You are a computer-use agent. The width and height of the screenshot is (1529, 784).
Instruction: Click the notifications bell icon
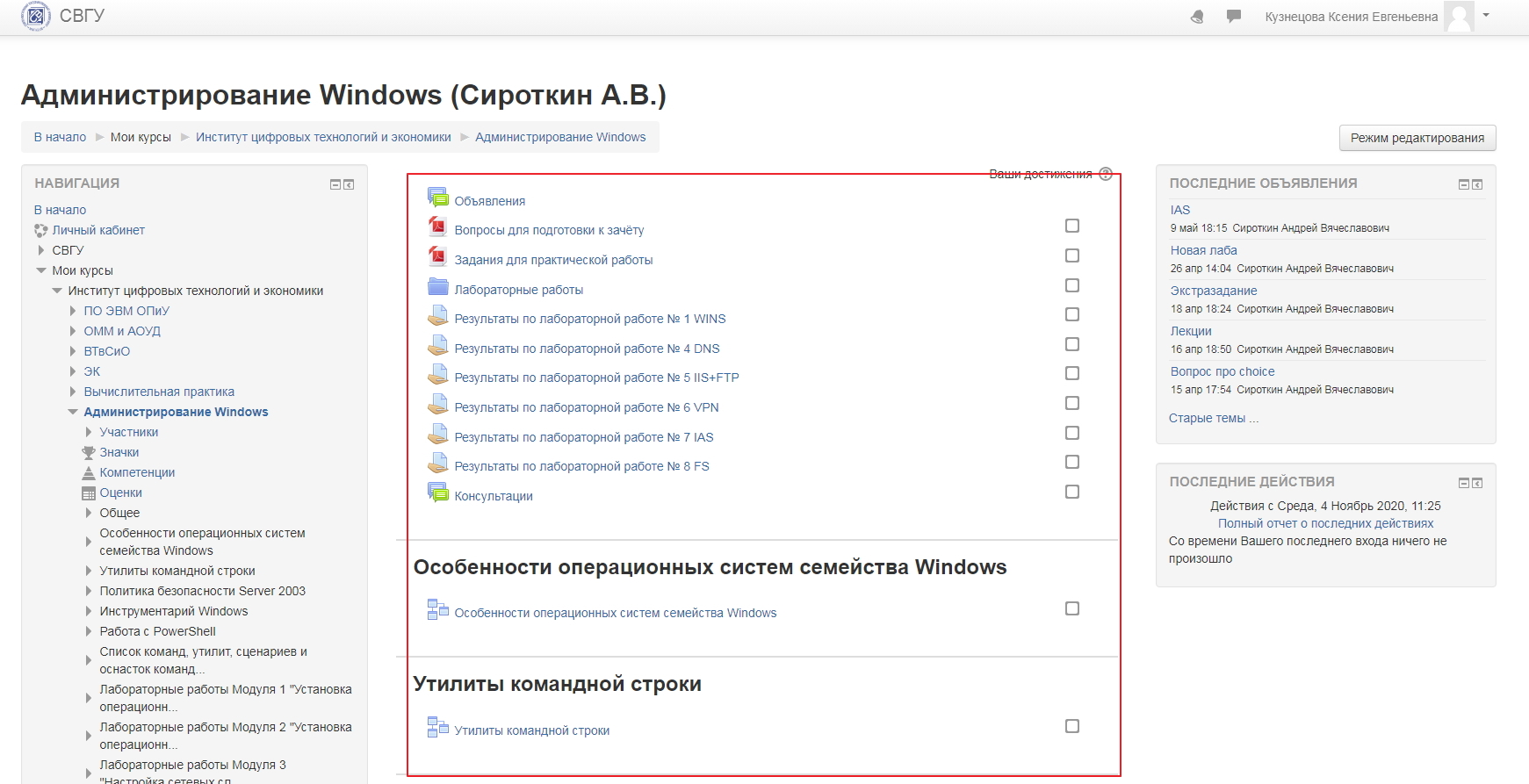point(1197,17)
